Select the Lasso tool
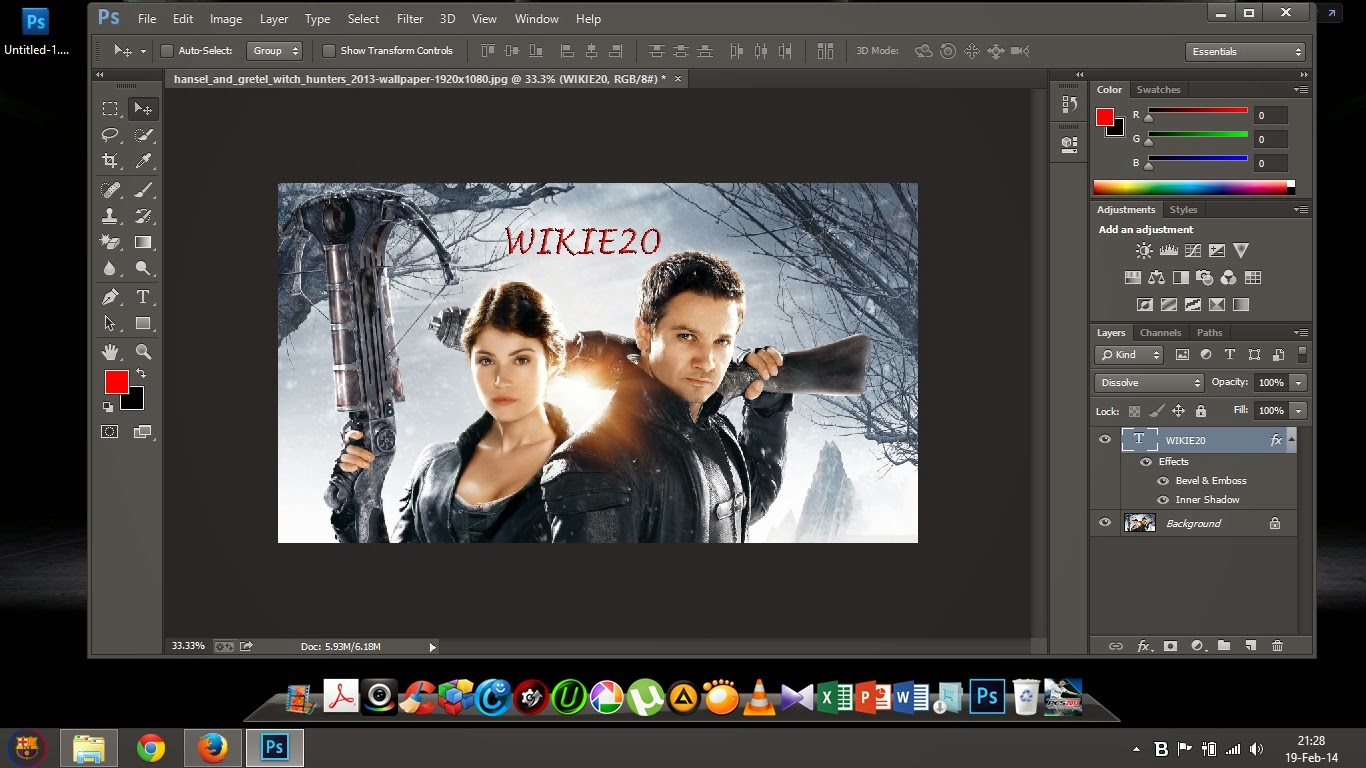This screenshot has height=768, width=1366. pyautogui.click(x=110, y=135)
